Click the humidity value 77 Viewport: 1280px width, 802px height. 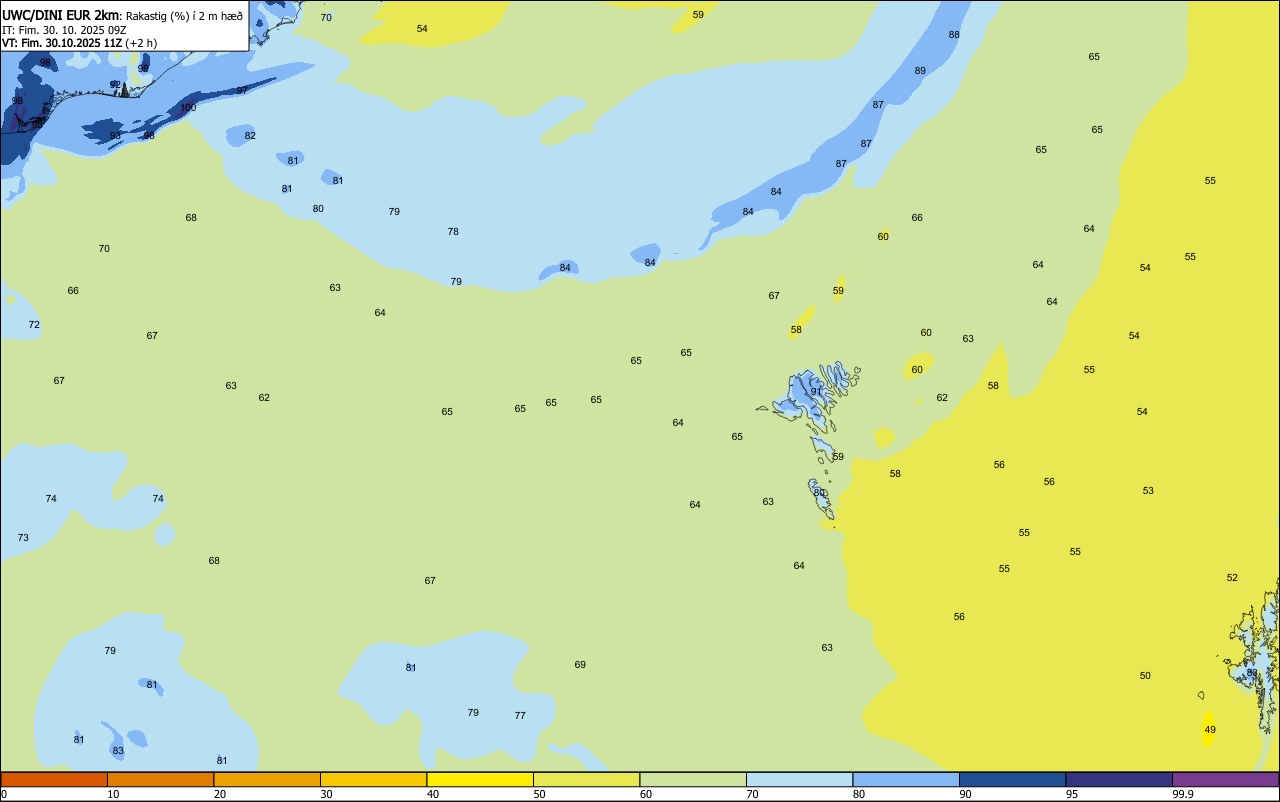click(520, 716)
